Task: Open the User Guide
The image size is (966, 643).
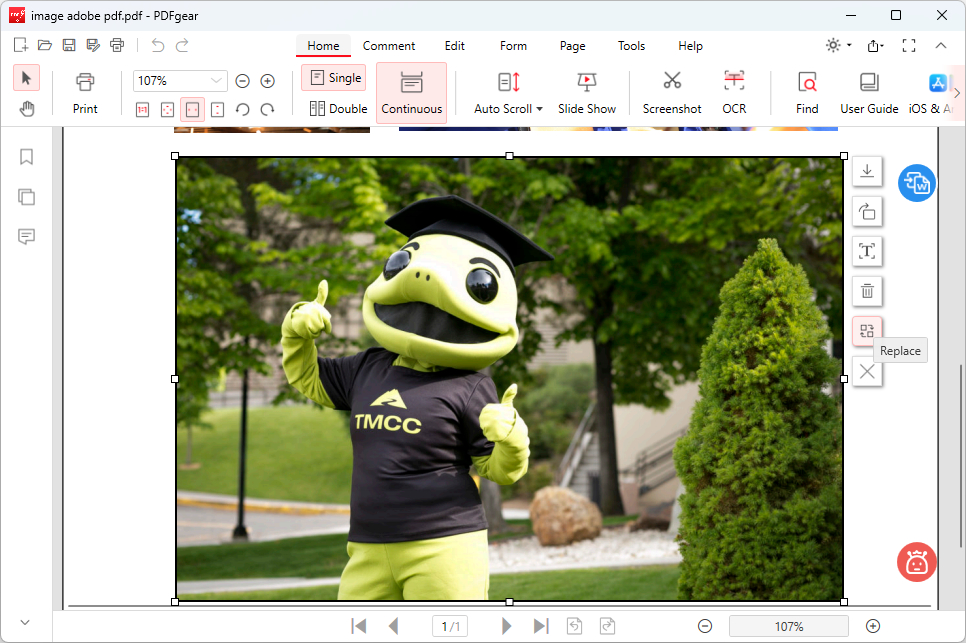Action: click(869, 93)
